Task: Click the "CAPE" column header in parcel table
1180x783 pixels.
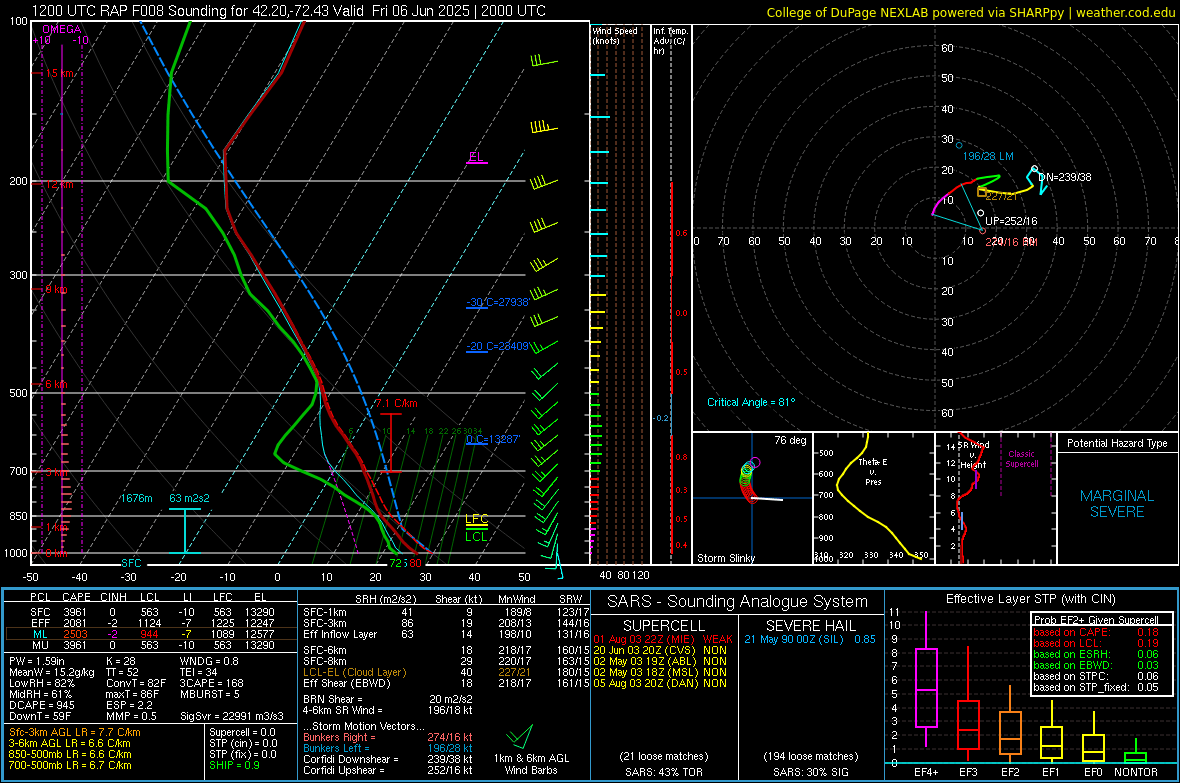Action: coord(76,597)
